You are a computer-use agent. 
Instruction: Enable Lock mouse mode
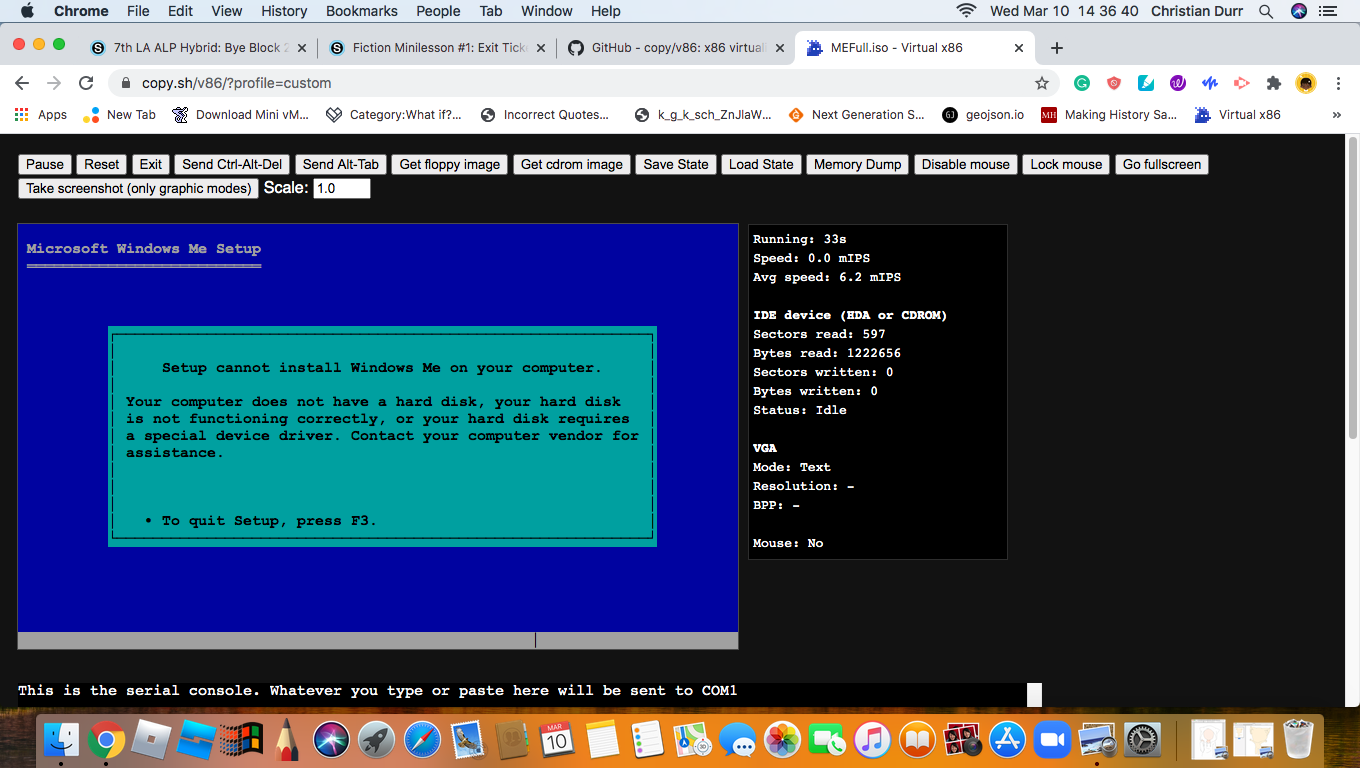pyautogui.click(x=1065, y=164)
